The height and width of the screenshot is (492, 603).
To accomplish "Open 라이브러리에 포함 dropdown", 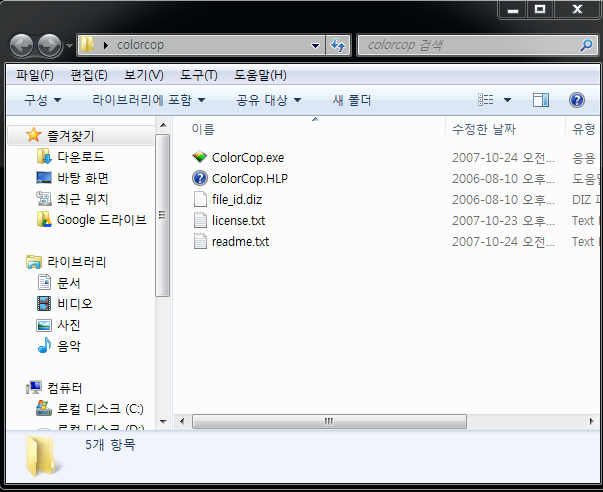I will [x=148, y=100].
